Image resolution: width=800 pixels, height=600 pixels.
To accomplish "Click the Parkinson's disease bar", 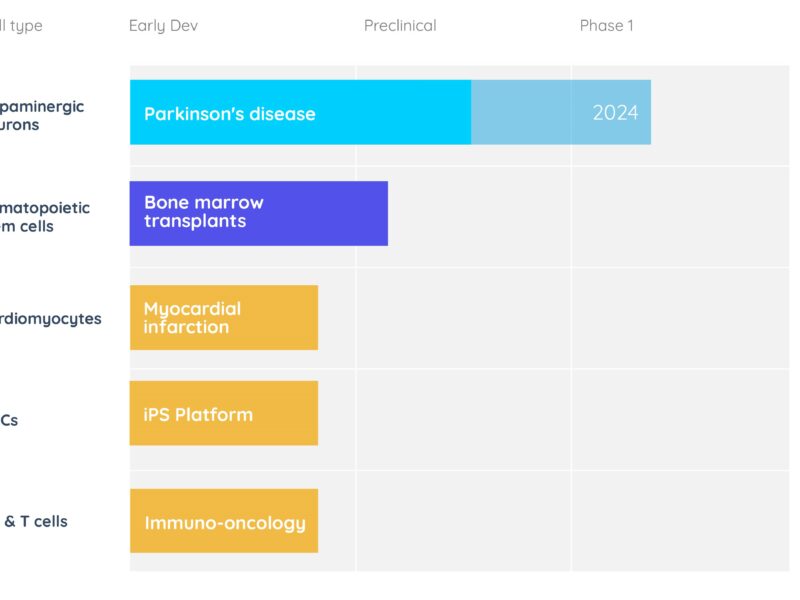I will 301,112.
